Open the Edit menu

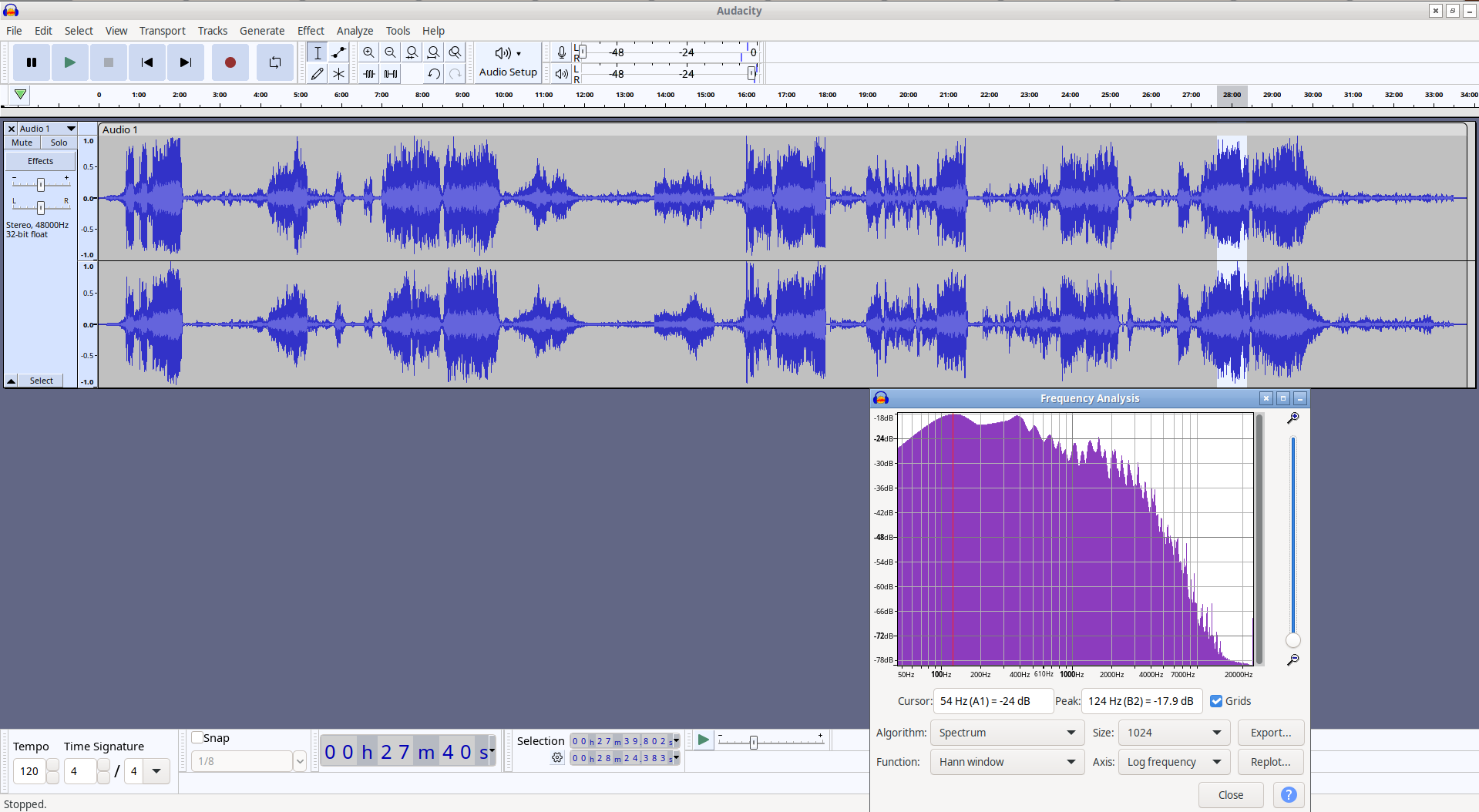point(43,31)
